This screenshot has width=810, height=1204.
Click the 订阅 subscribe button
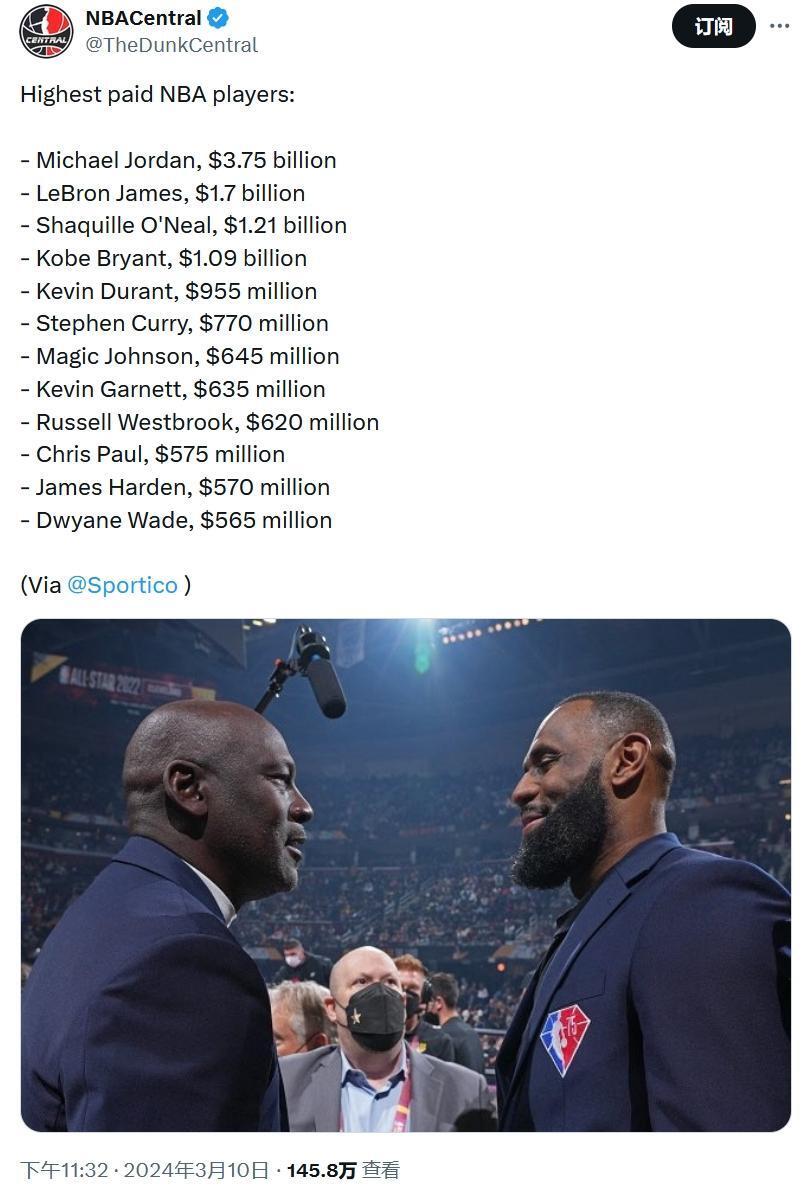(x=713, y=27)
